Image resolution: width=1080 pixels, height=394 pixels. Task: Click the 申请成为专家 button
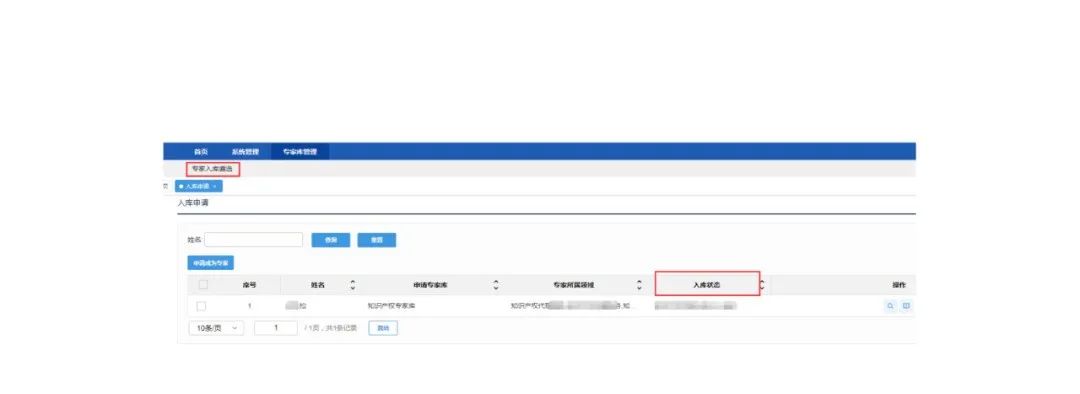pyautogui.click(x=211, y=263)
